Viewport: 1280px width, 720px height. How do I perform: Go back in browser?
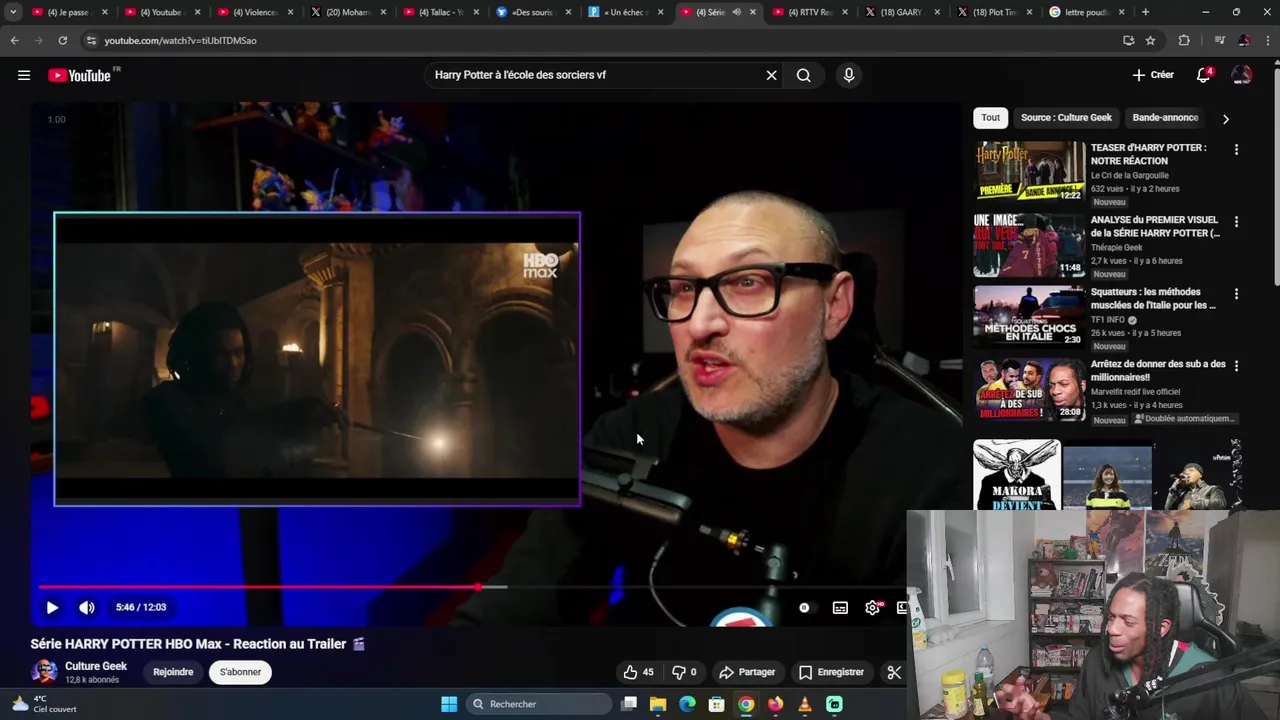(x=14, y=40)
